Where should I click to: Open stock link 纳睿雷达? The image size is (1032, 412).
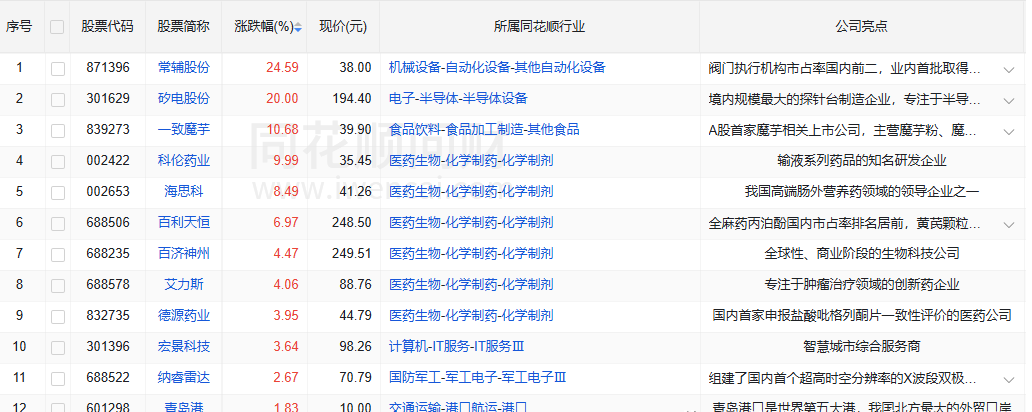coord(184,378)
